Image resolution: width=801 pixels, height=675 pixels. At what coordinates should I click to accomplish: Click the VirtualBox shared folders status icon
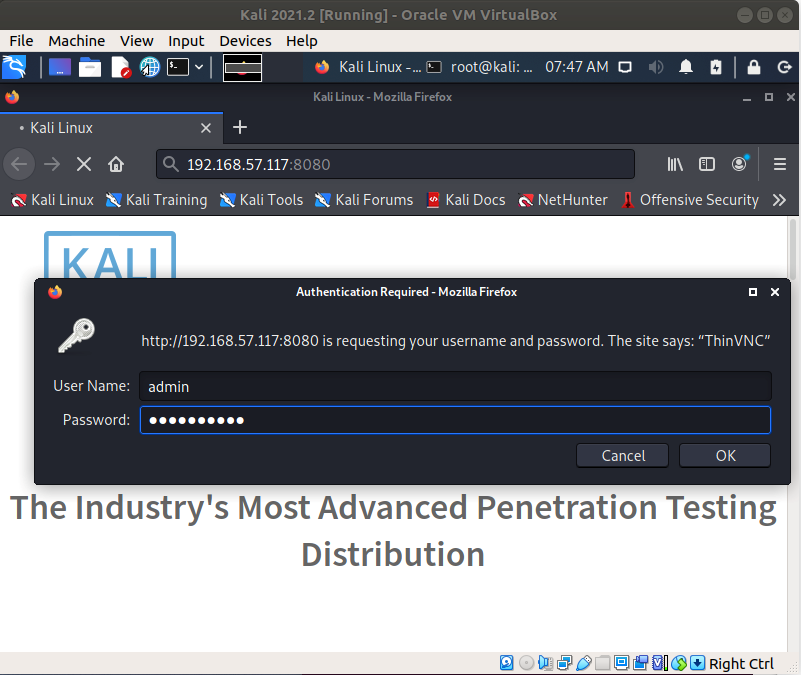point(603,663)
